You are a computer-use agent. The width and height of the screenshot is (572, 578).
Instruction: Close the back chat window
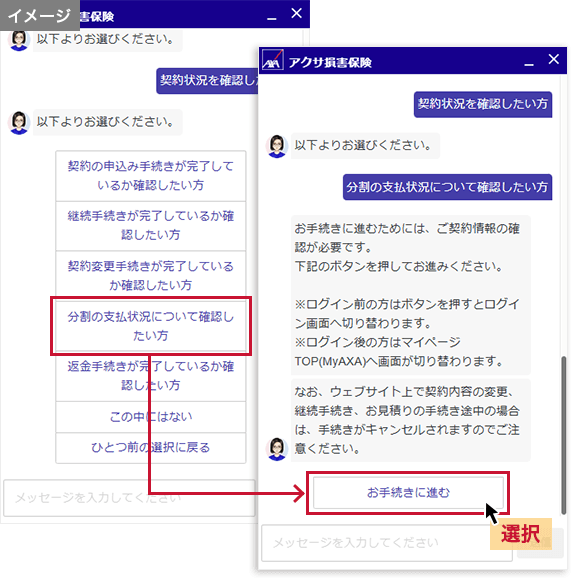coord(297,13)
